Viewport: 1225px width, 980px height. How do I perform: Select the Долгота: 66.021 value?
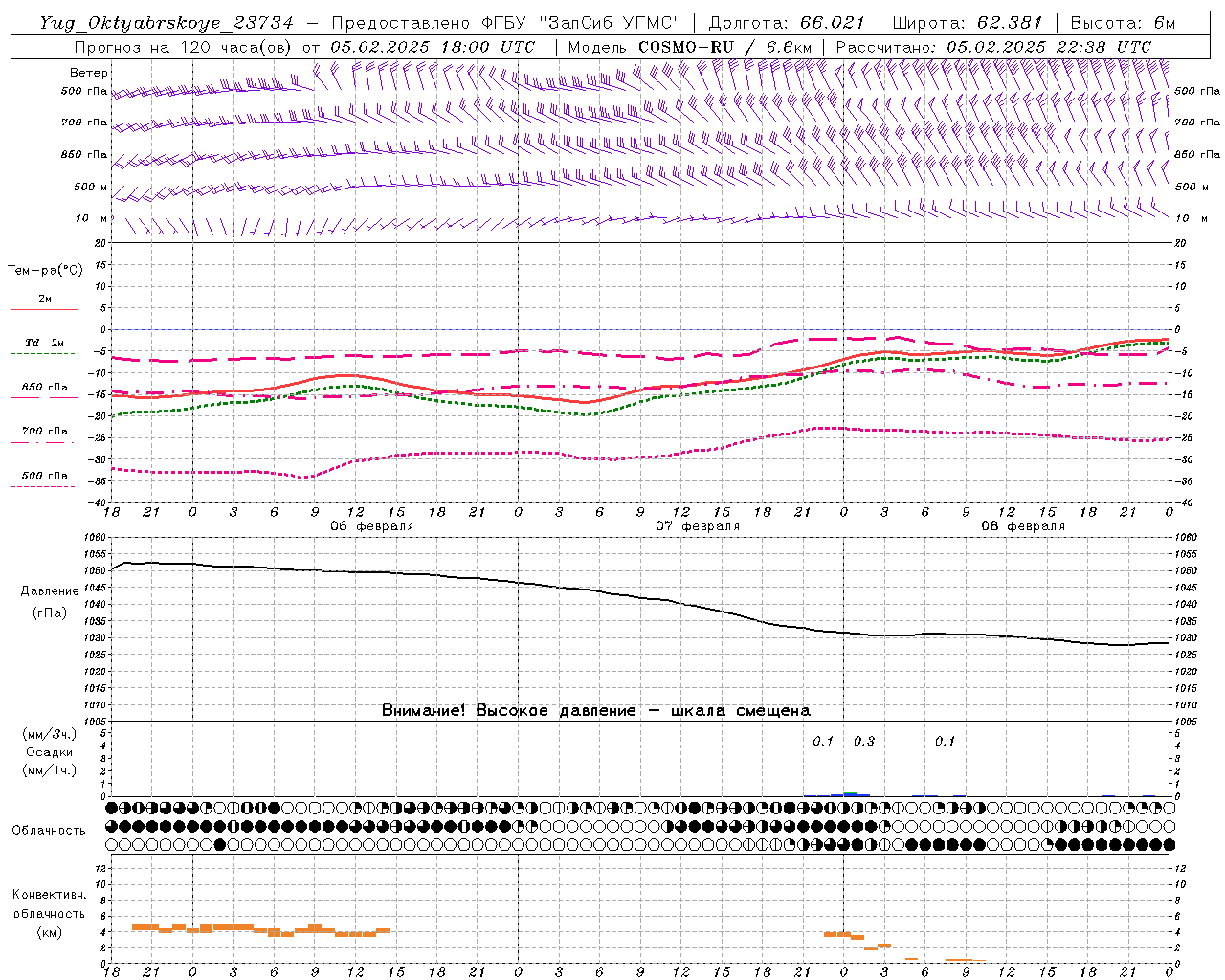click(787, 23)
